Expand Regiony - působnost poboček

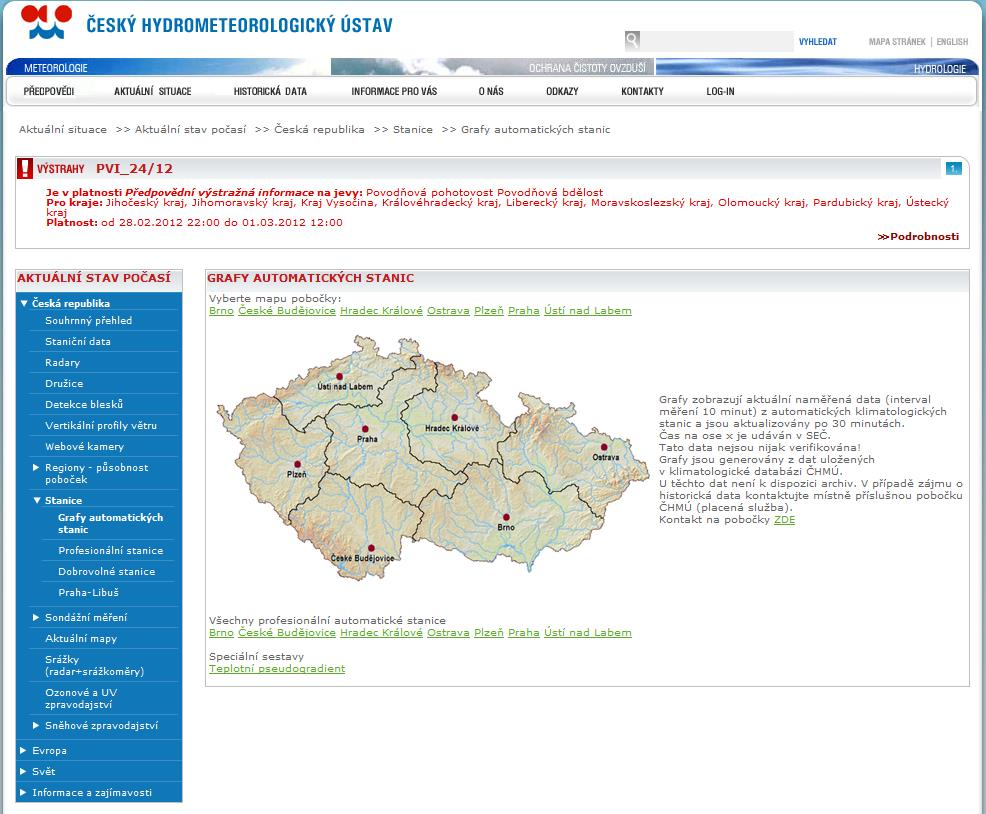click(x=36, y=467)
